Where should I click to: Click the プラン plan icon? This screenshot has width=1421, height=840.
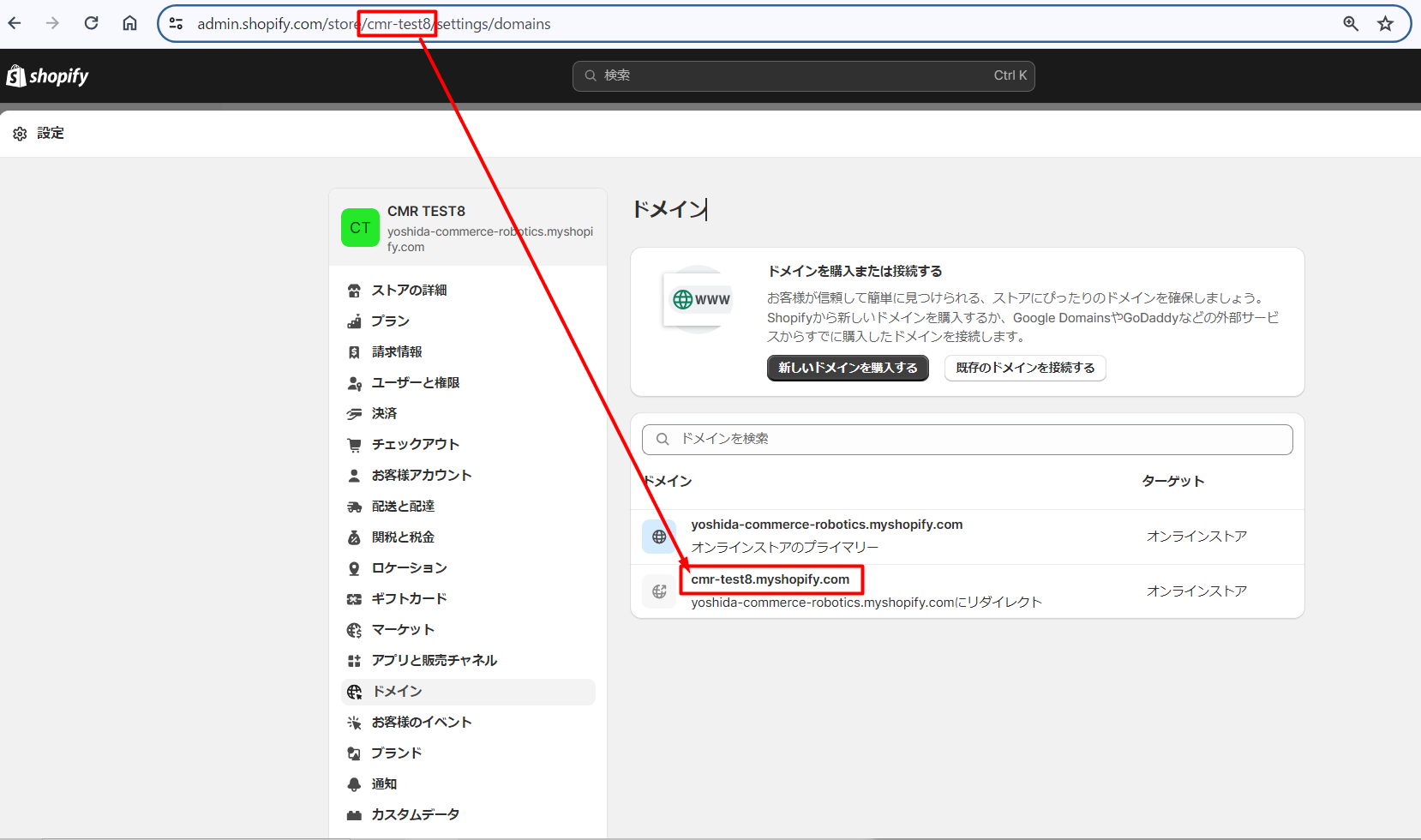tap(354, 321)
